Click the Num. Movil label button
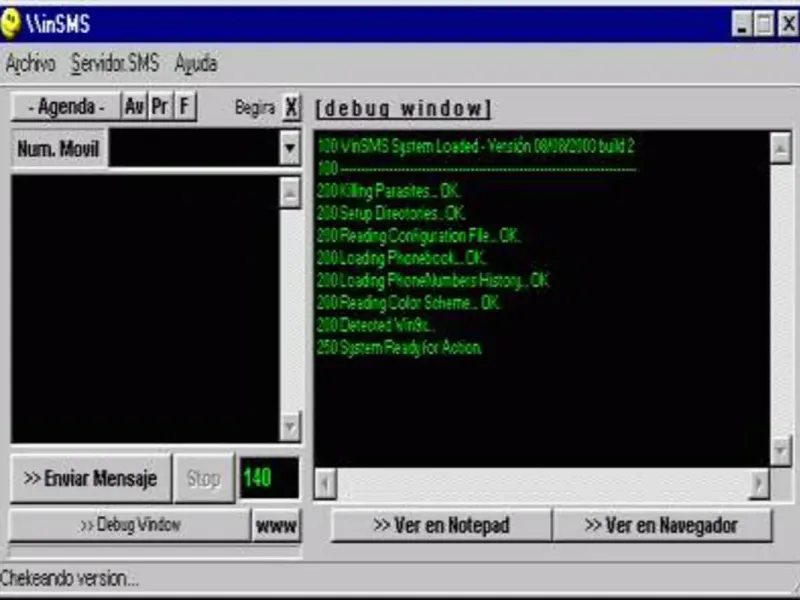 point(59,148)
